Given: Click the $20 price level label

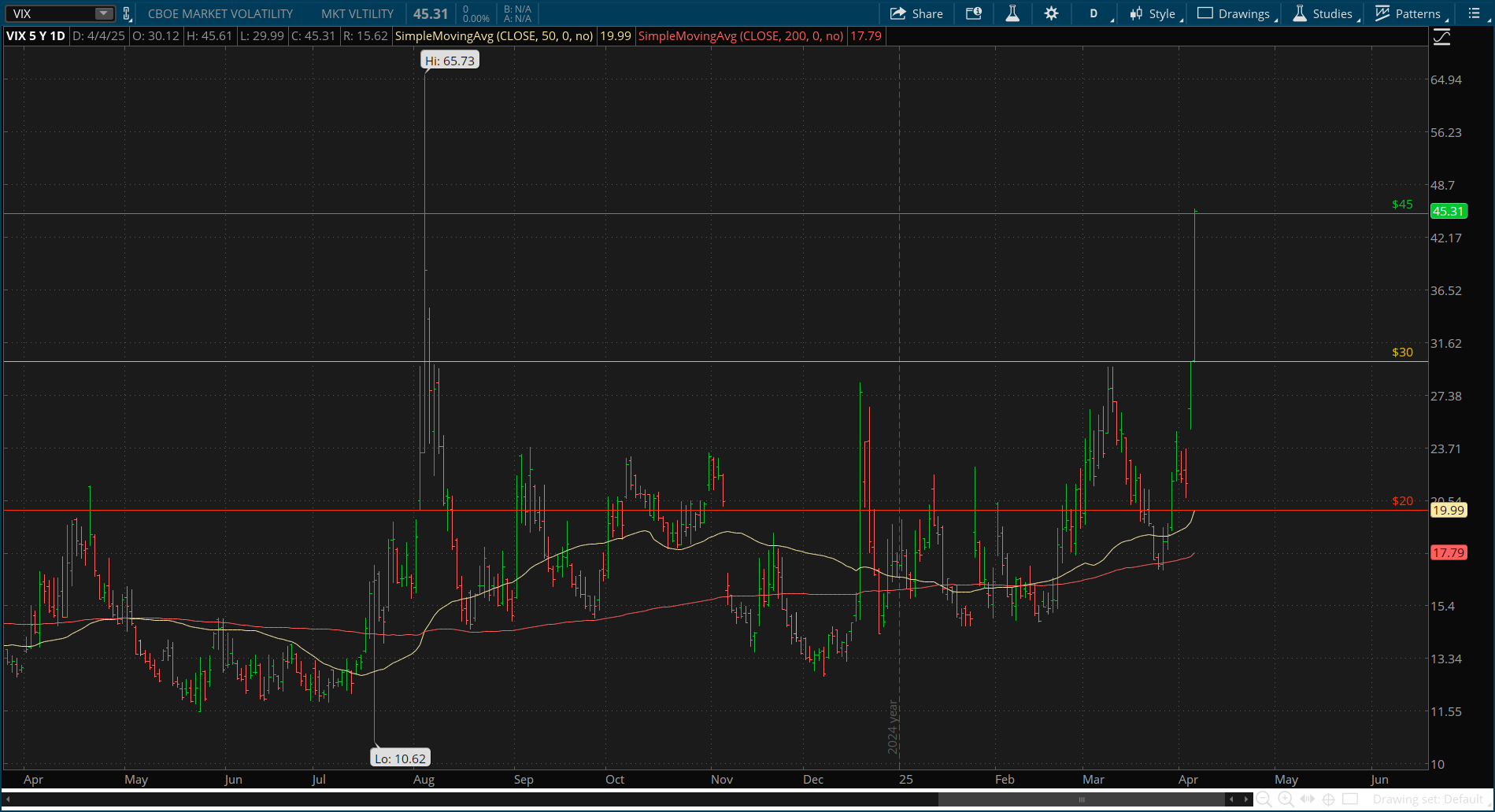Looking at the screenshot, I should tap(1402, 501).
